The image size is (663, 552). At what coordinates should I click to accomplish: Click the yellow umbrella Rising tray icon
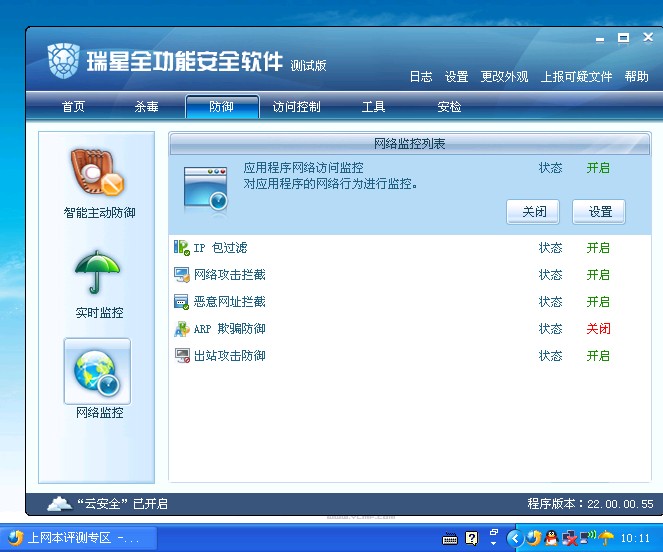[x=606, y=538]
